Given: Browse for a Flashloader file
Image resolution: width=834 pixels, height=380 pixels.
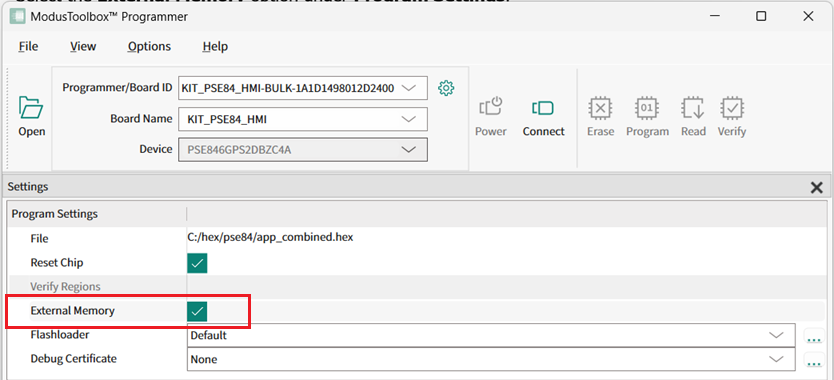Looking at the screenshot, I should pos(813,336).
